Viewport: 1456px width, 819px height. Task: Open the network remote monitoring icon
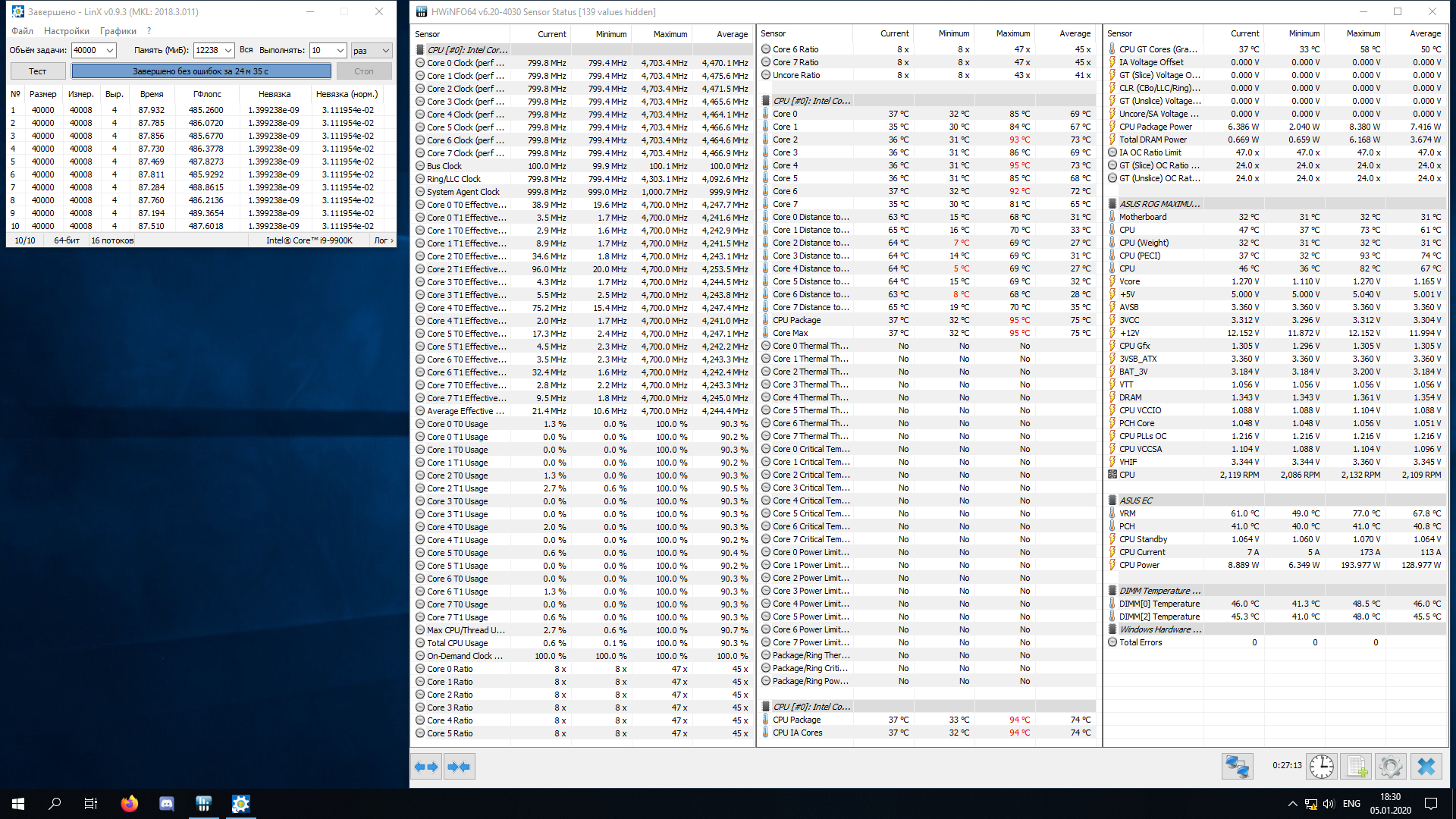click(x=1237, y=767)
